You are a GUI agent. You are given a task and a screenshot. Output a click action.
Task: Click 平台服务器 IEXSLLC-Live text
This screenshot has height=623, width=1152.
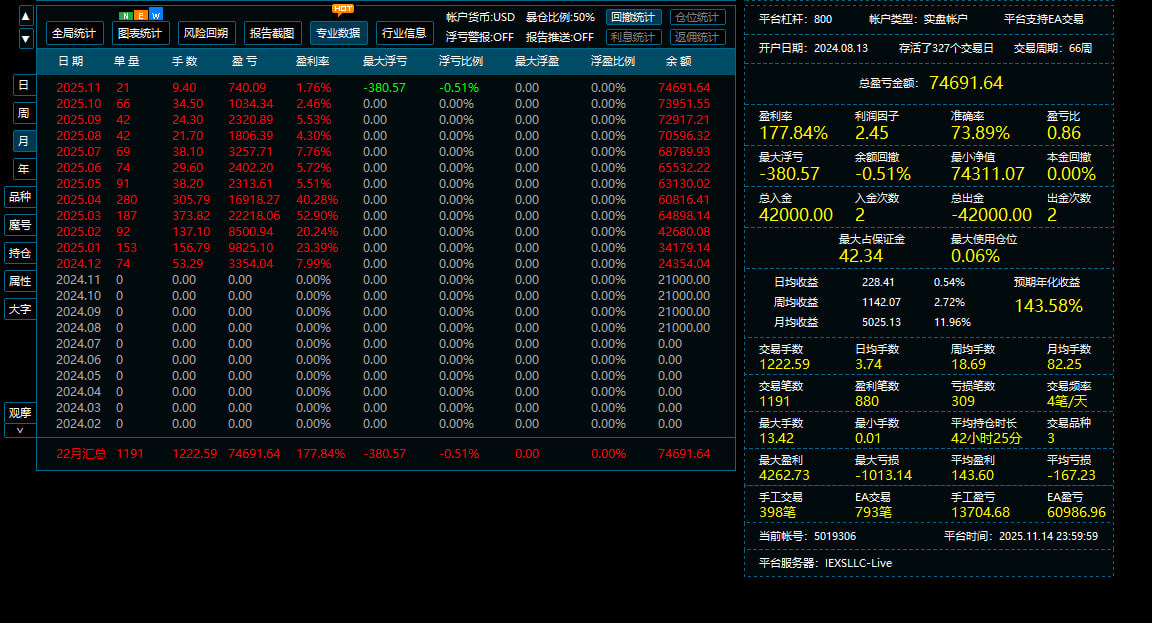click(x=825, y=563)
